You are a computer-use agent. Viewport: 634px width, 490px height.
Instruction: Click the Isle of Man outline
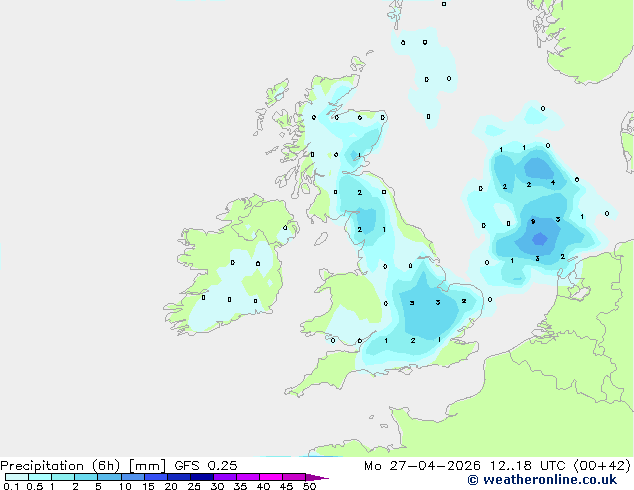point(321,239)
